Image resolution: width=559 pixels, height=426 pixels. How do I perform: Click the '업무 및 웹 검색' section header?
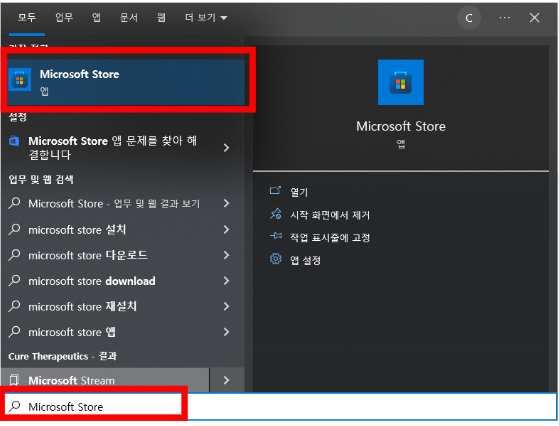41,179
